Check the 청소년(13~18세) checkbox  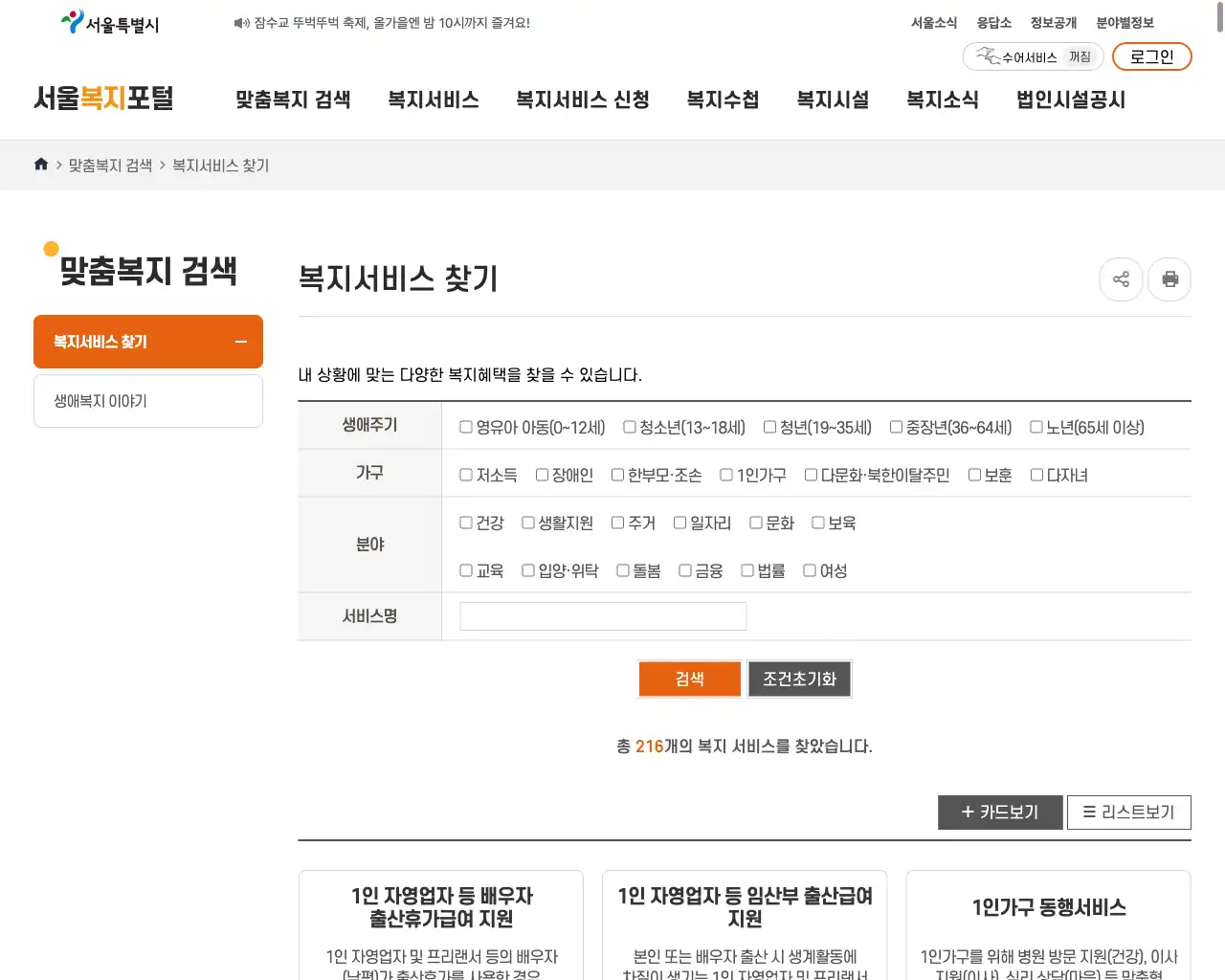click(630, 427)
